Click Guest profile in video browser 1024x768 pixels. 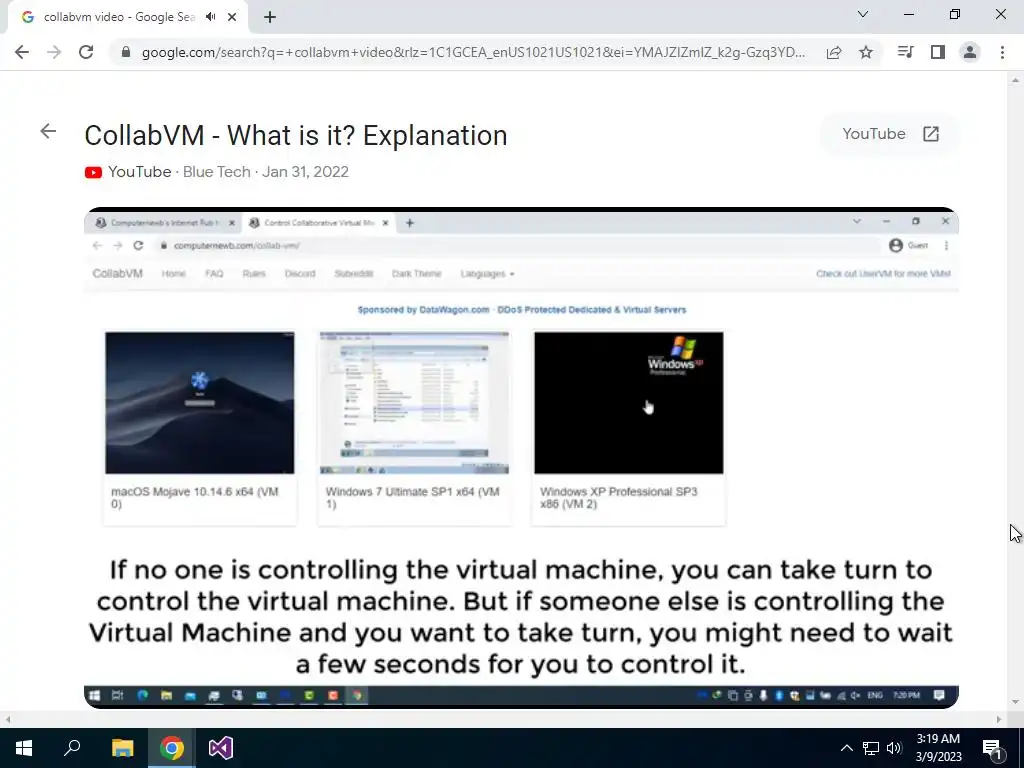point(908,246)
